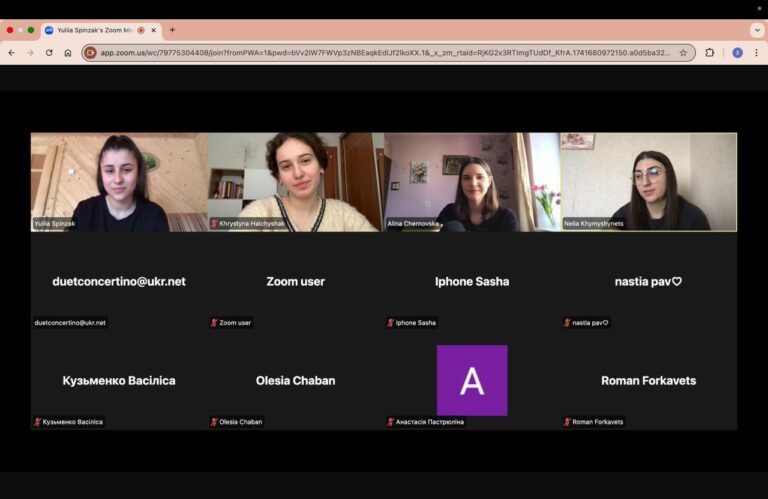Viewport: 768px width, 499px height.
Task: Bookmark this page with the star icon
Action: coord(683,52)
